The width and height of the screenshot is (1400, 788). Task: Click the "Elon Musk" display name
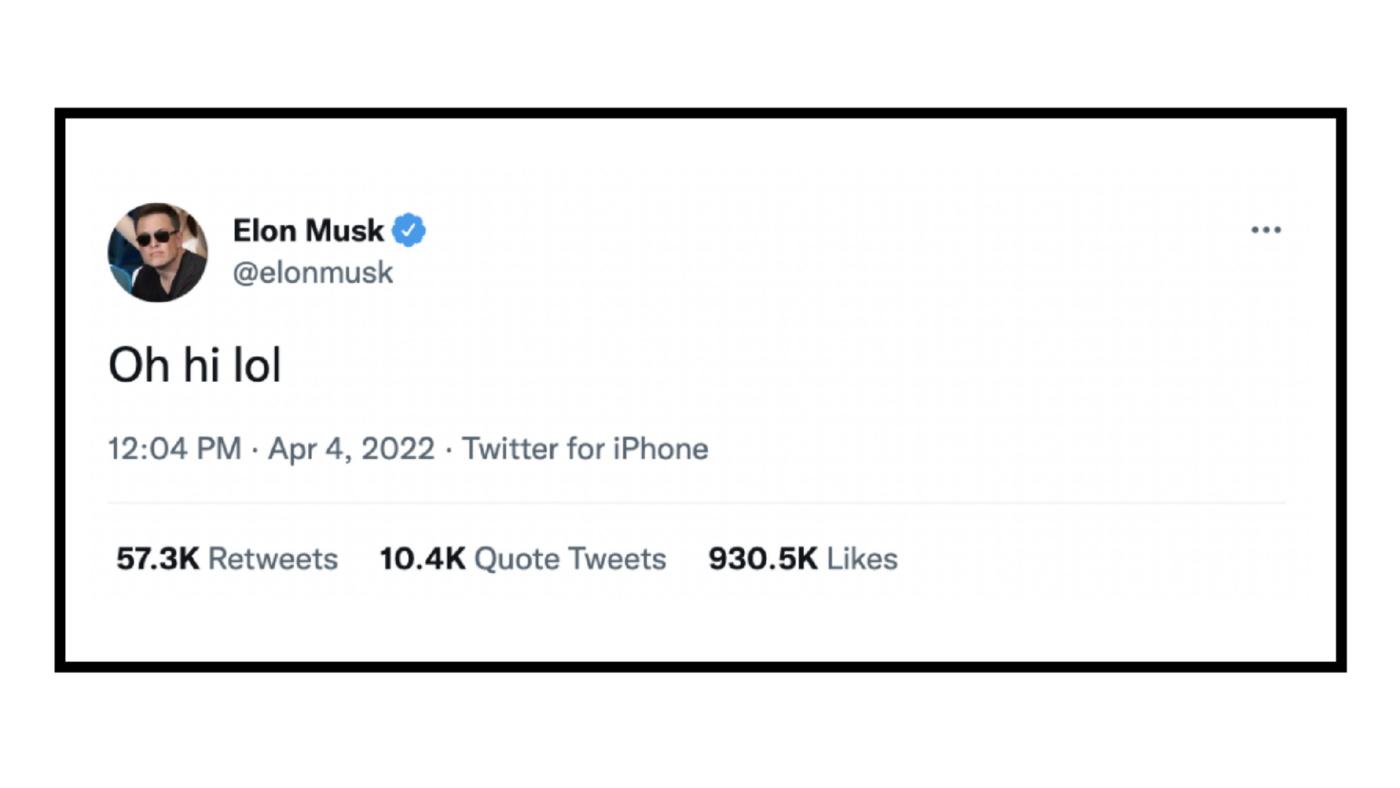(x=308, y=231)
